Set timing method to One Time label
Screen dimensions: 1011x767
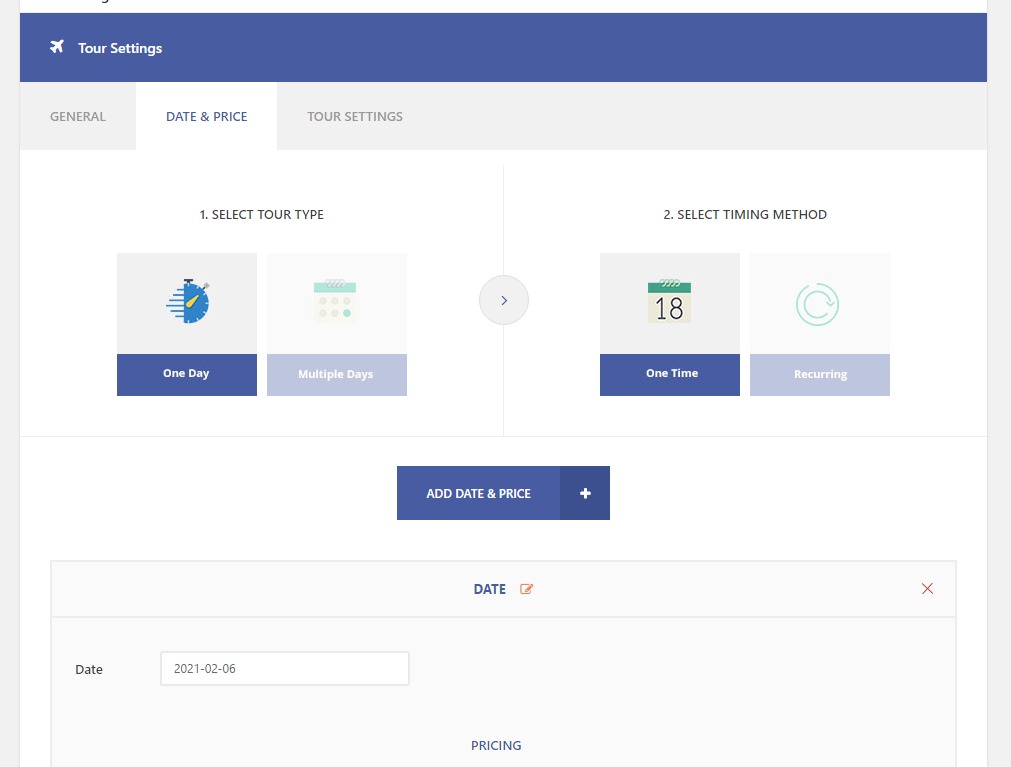point(671,374)
